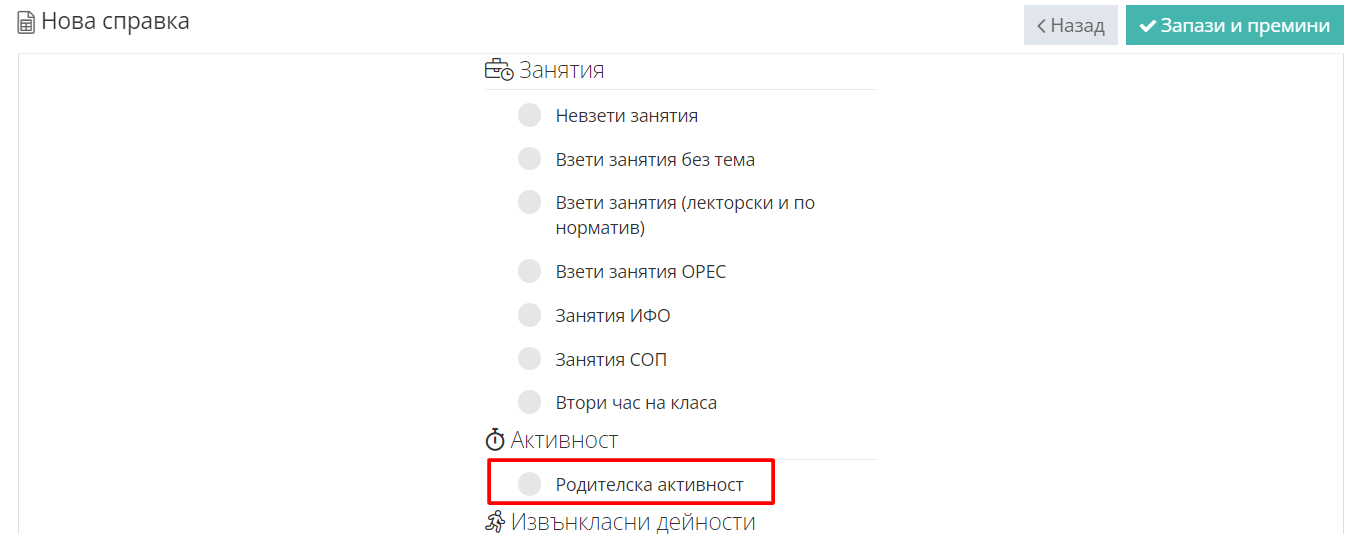Click the stopwatch icon next to Активност
This screenshot has width=1345, height=534.
click(495, 440)
